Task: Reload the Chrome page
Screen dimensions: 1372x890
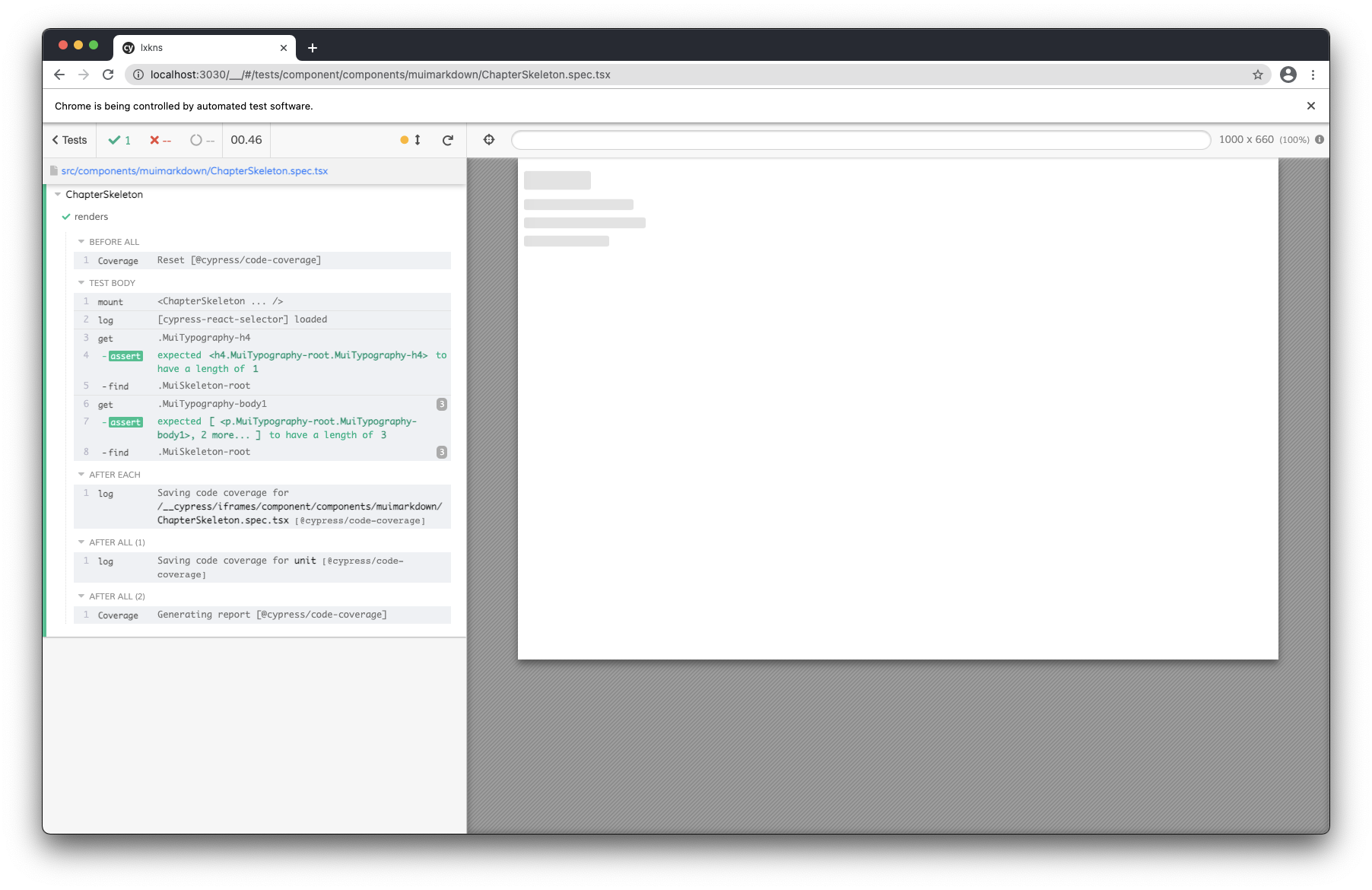Action: (x=108, y=75)
